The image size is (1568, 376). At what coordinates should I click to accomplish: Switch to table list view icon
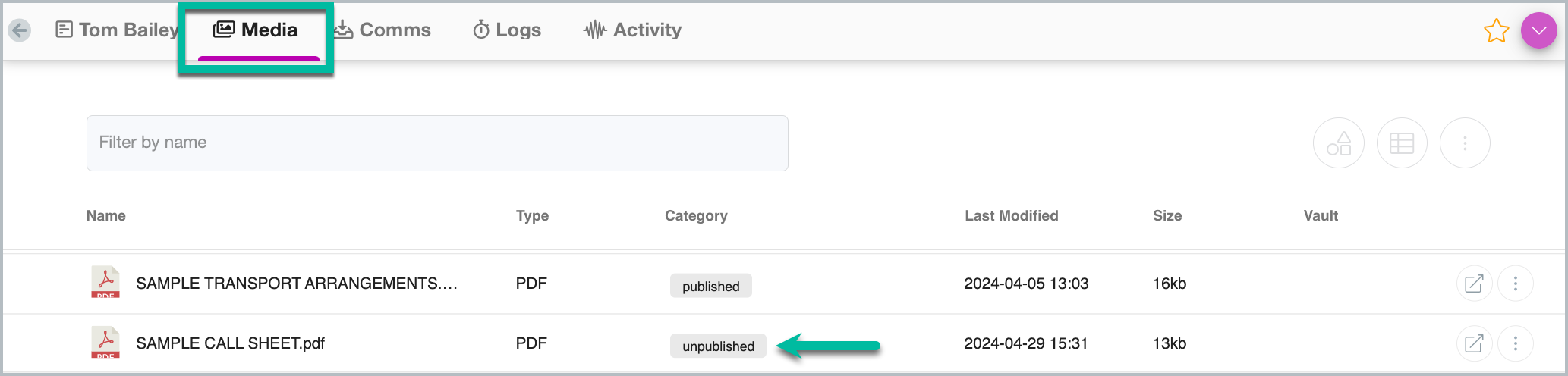point(1402,143)
